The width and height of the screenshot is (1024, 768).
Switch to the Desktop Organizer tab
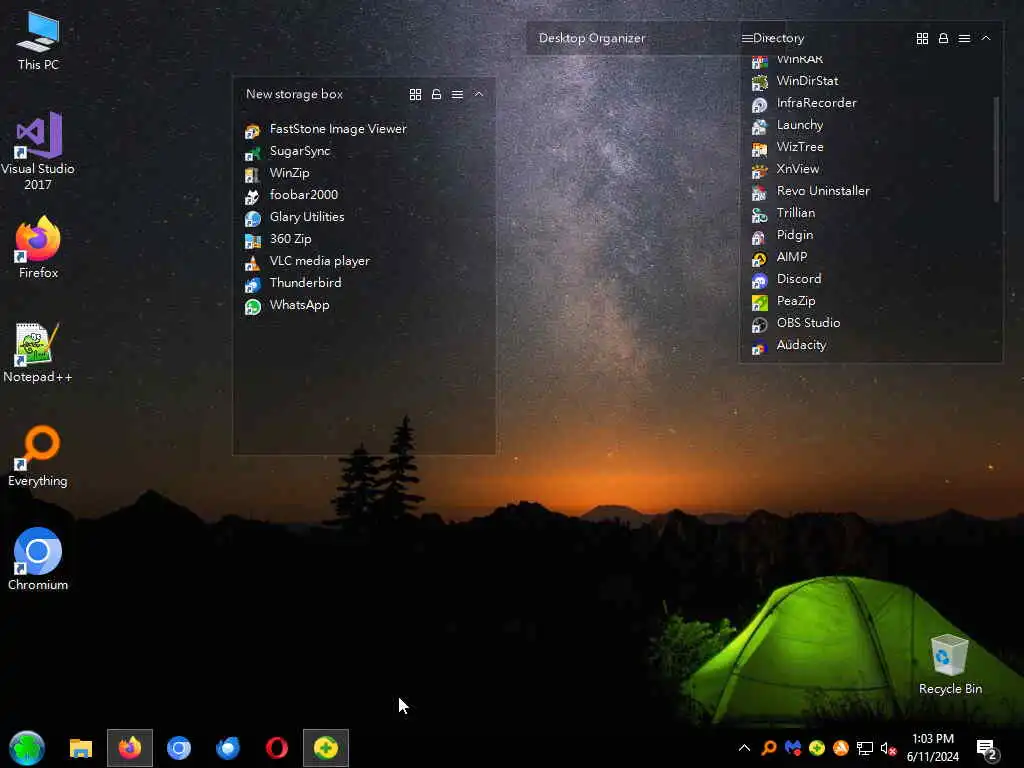coord(592,39)
